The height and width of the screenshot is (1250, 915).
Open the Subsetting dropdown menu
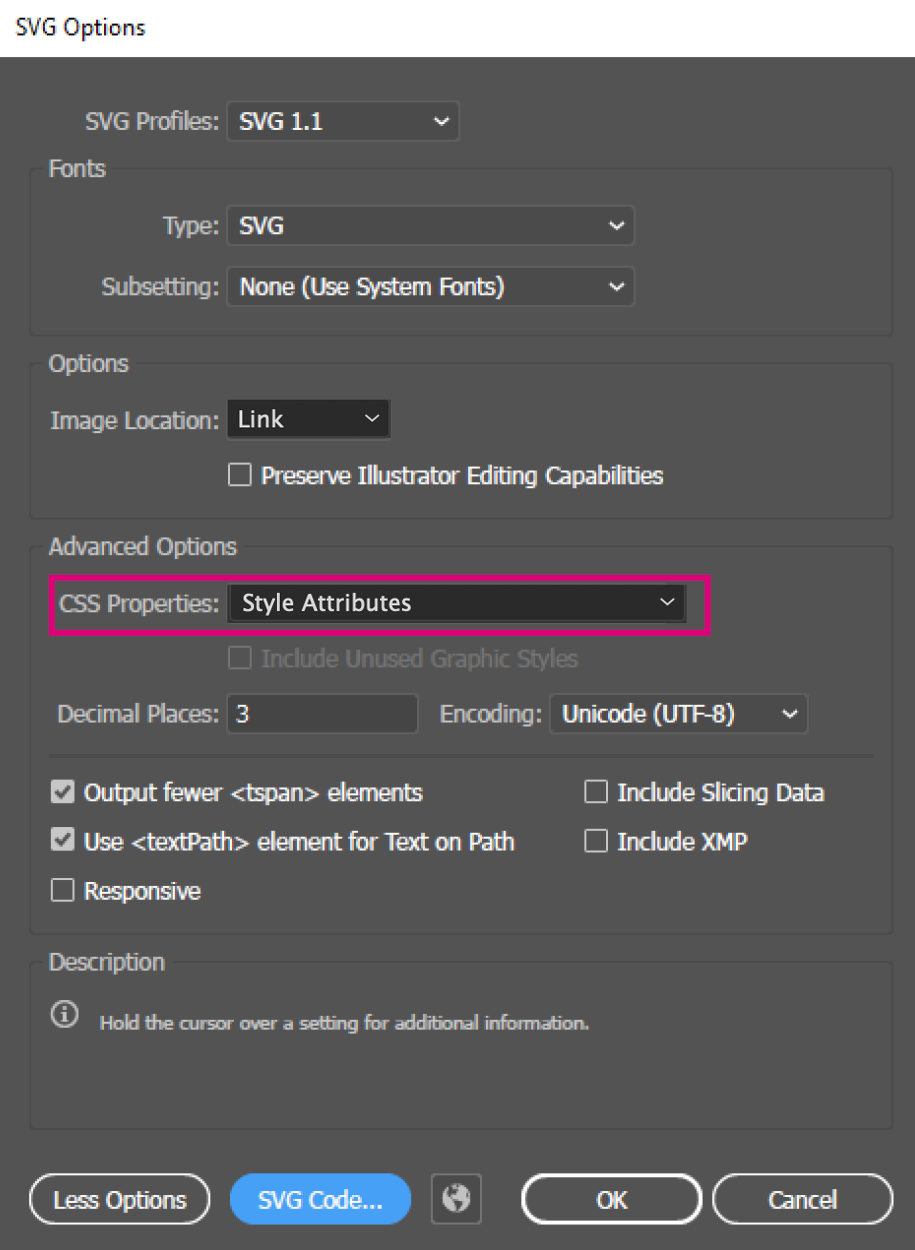[x=430, y=288]
